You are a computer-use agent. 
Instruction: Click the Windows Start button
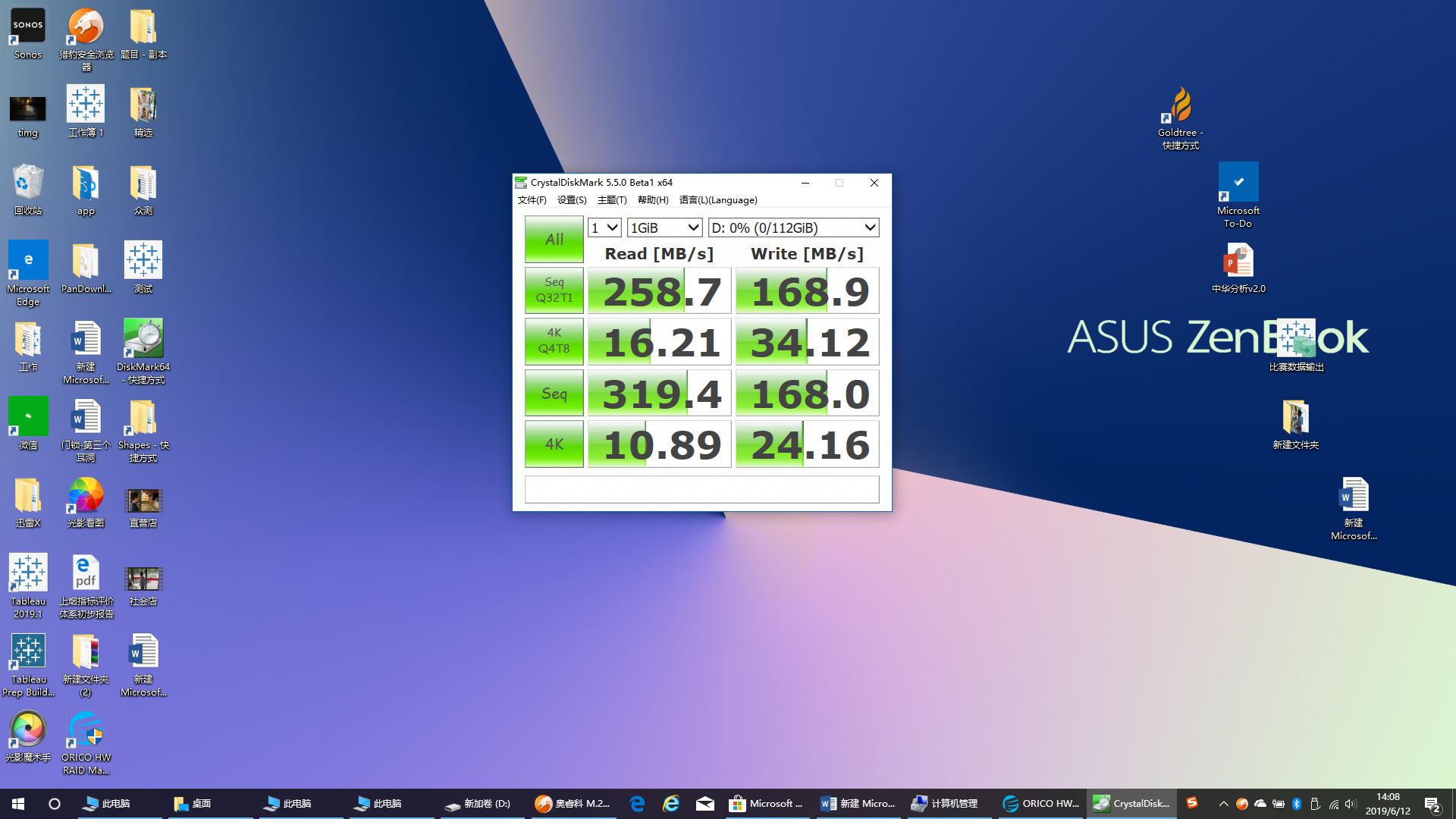coord(18,804)
